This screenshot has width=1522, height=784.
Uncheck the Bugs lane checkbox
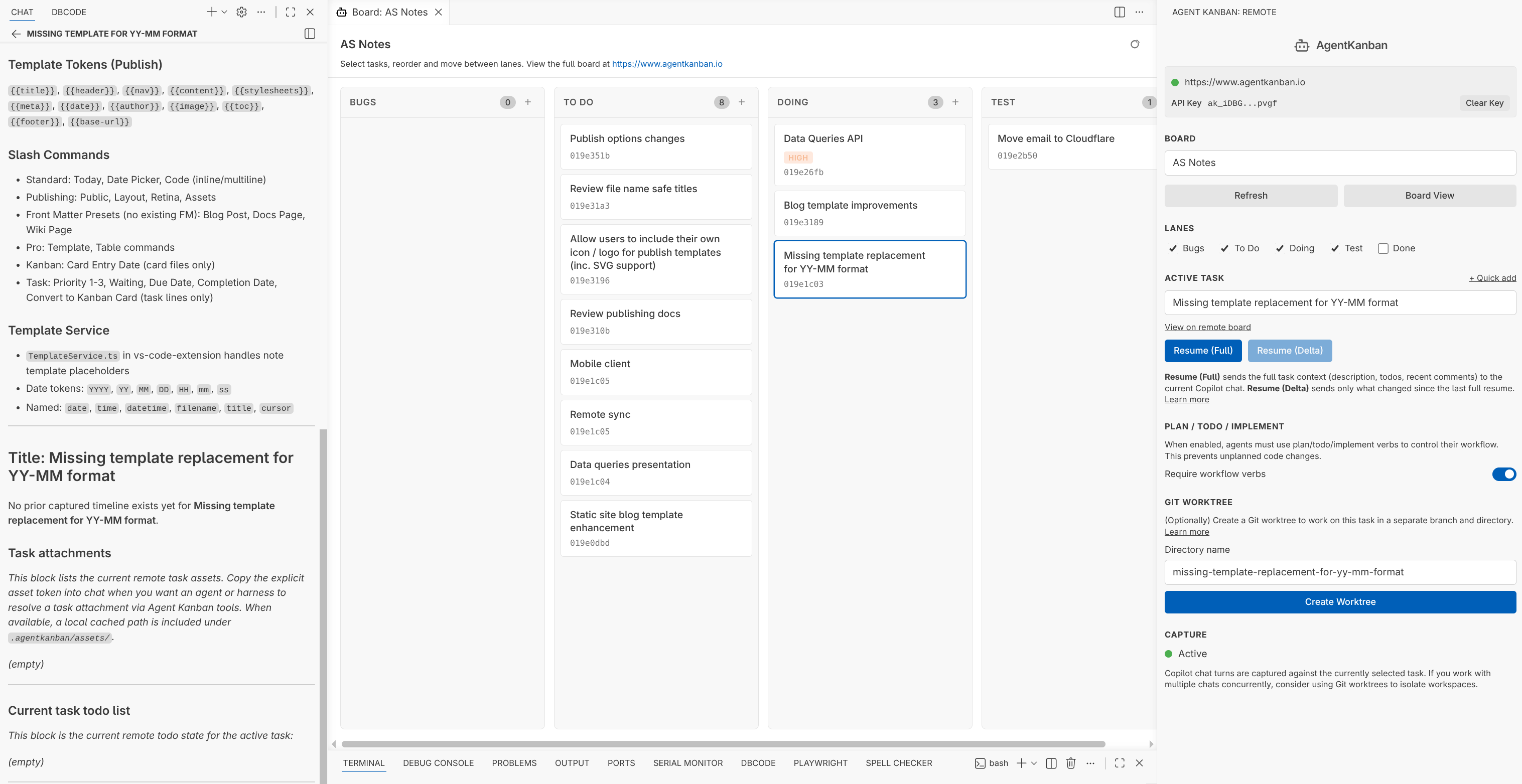pos(1173,249)
